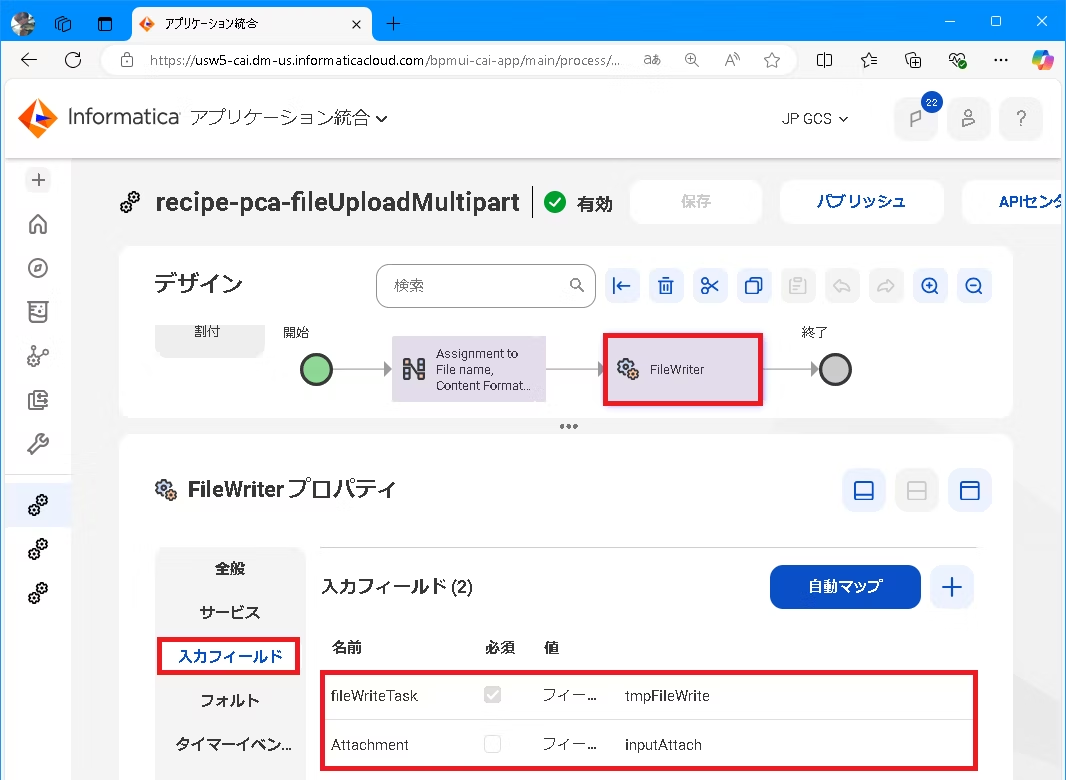1066x780 pixels.
Task: Click the browser back arrow
Action: pyautogui.click(x=29, y=60)
